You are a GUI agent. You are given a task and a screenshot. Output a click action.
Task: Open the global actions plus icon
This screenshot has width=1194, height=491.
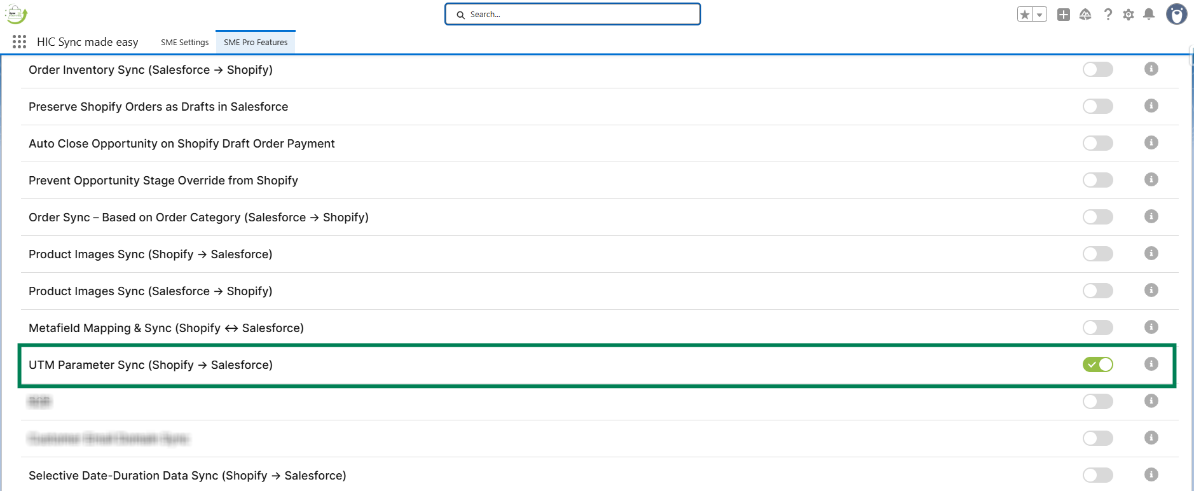coord(1063,15)
